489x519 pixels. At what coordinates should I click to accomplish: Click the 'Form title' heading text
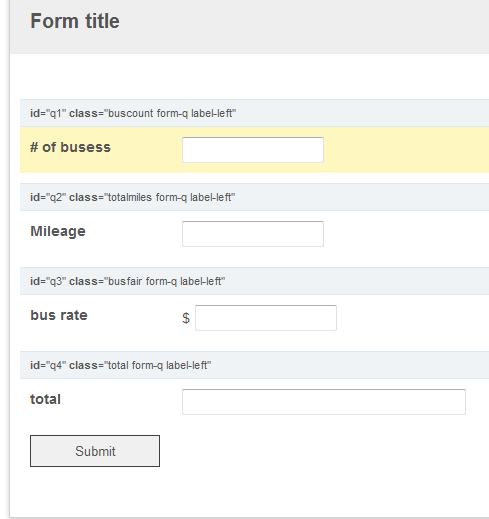75,21
